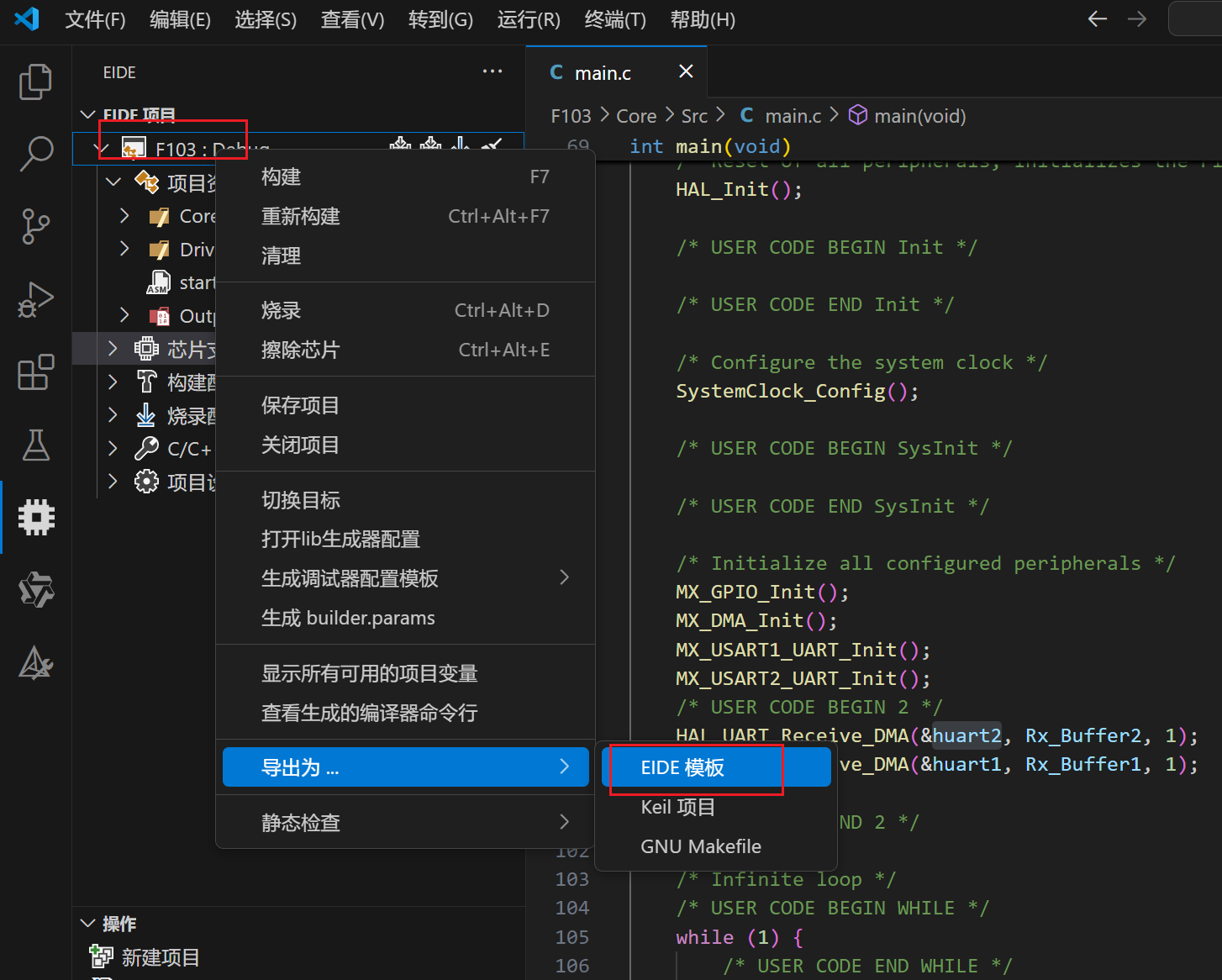Click 新建项目 under 操作
1222x980 pixels.
click(x=161, y=957)
